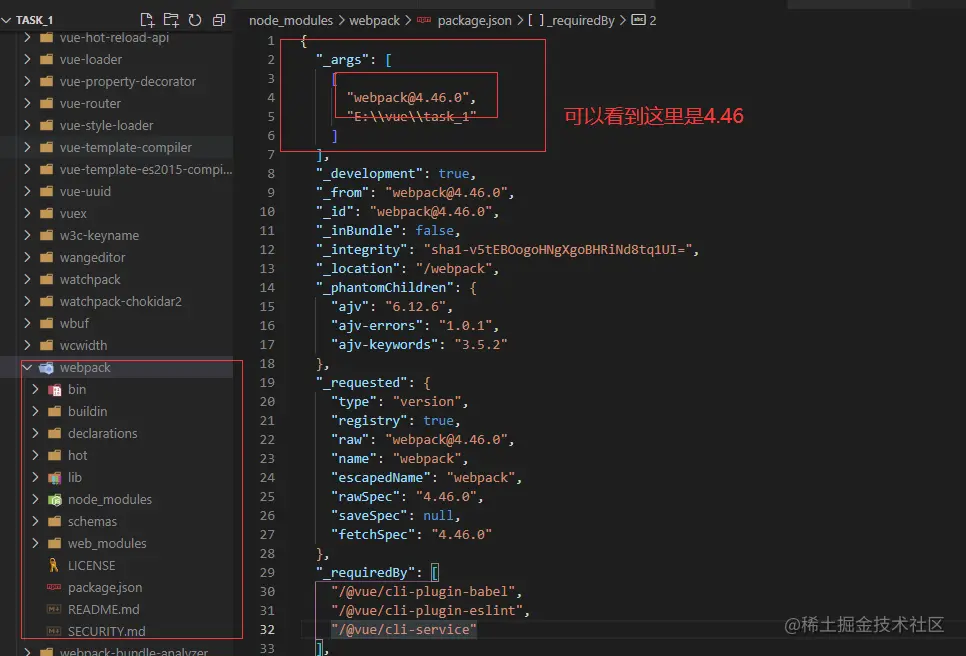Expand the vue-property-decorator folder
This screenshot has height=656, width=966.
(27, 81)
